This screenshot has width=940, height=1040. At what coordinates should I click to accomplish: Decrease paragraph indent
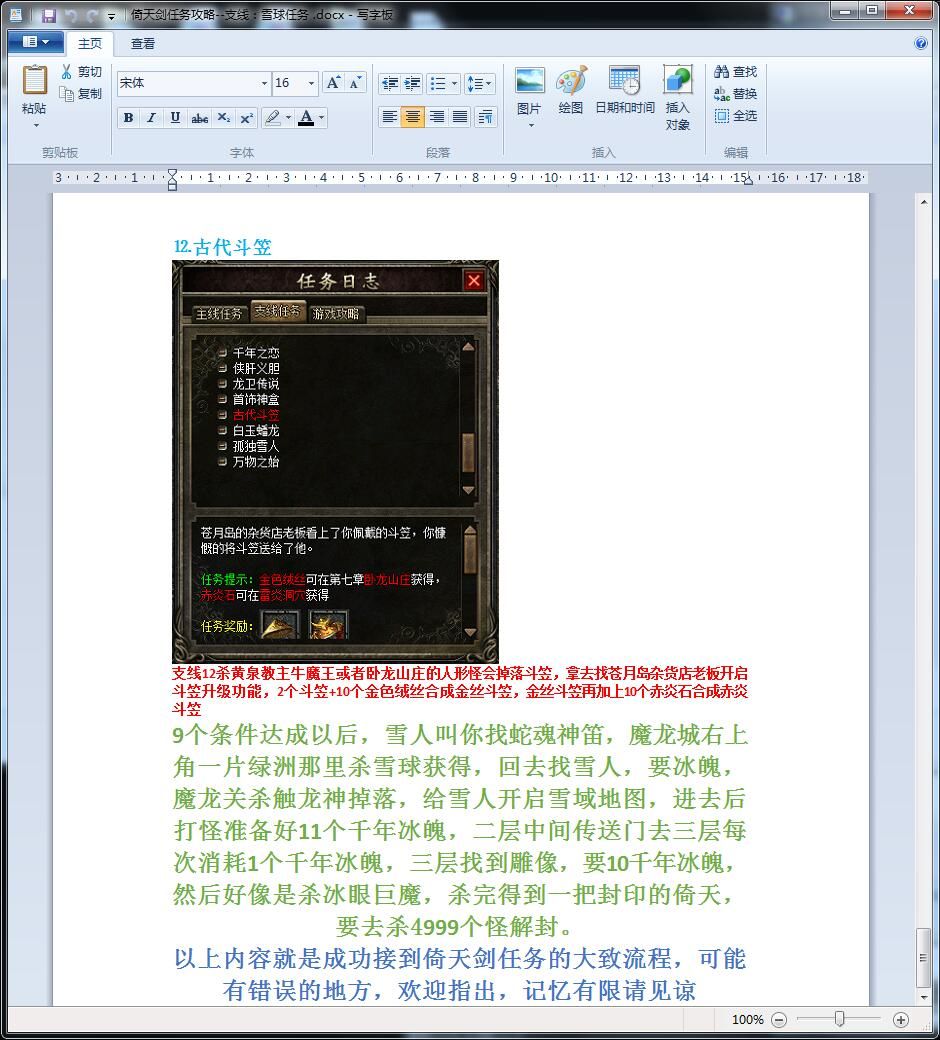(x=389, y=84)
